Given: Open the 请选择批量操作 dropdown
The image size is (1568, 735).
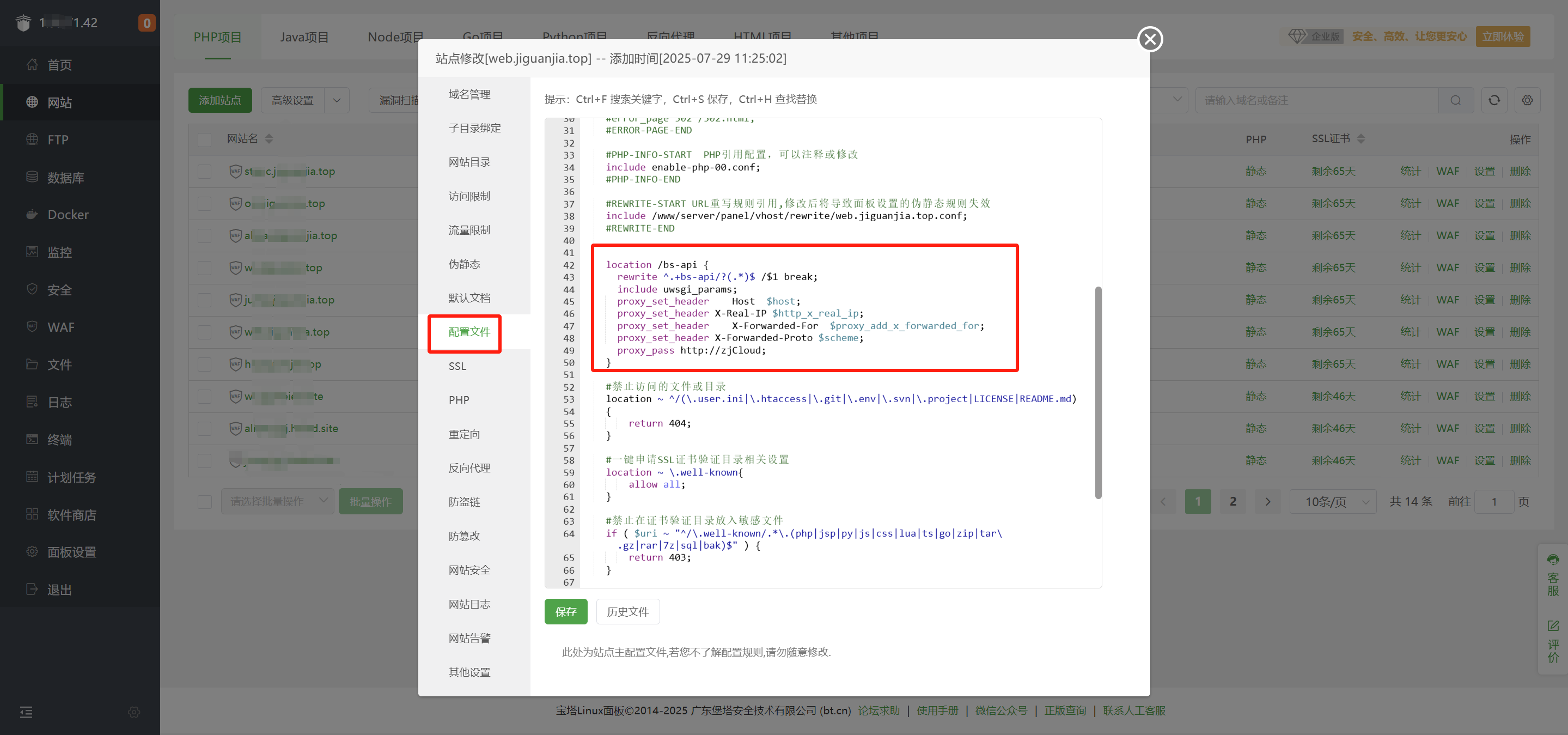Looking at the screenshot, I should coord(278,501).
